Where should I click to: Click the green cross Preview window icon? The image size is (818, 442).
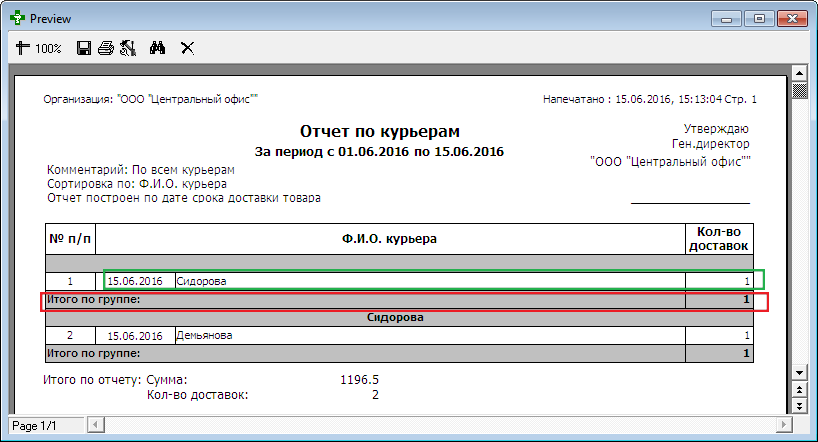17,18
